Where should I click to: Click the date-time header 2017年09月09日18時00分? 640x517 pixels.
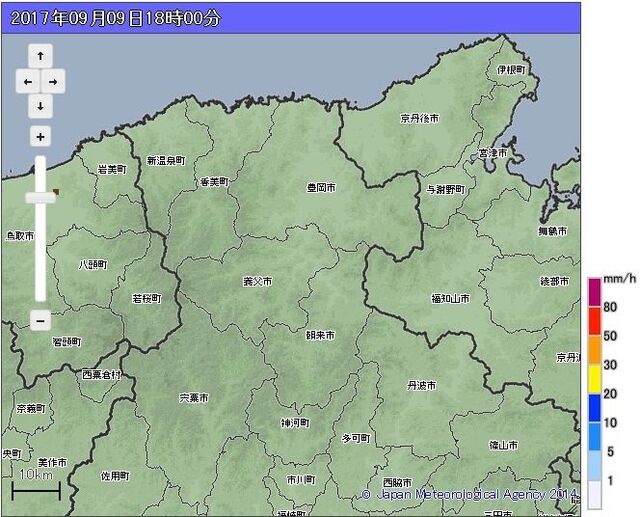[116, 18]
